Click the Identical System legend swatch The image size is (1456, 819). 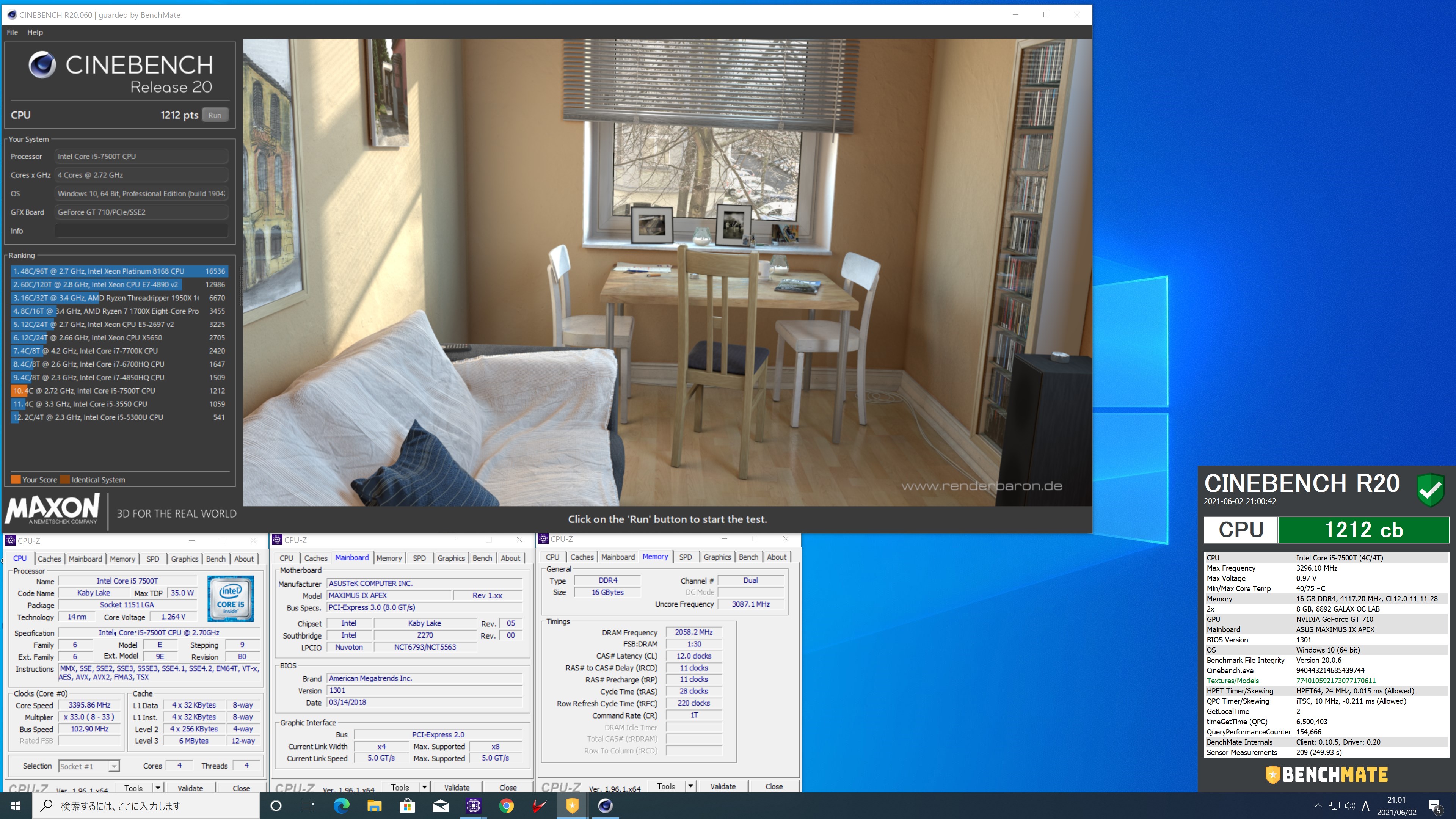tap(65, 479)
